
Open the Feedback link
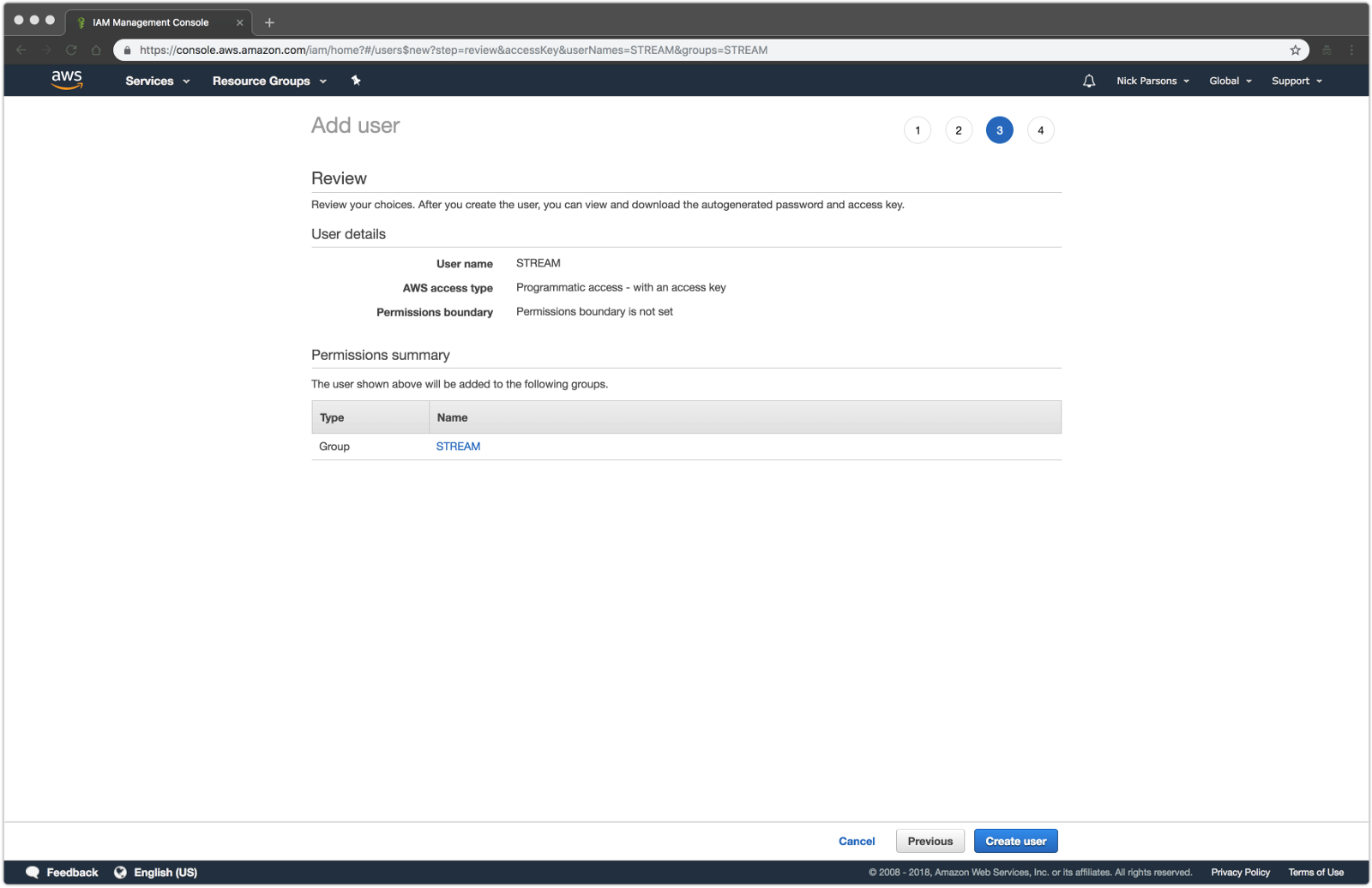pos(72,873)
